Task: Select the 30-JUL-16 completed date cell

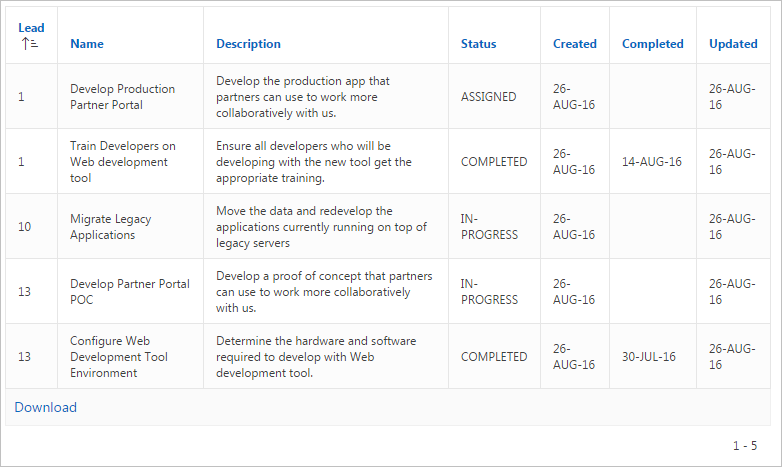Action: [651, 357]
